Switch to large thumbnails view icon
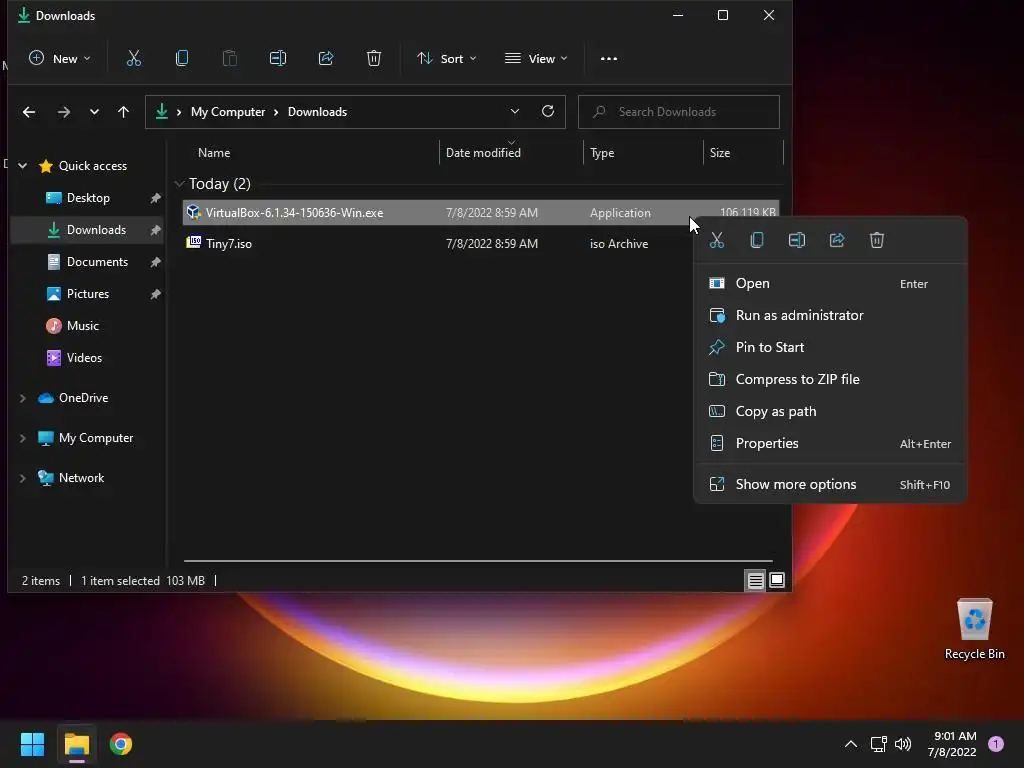The width and height of the screenshot is (1024, 768). tap(777, 580)
